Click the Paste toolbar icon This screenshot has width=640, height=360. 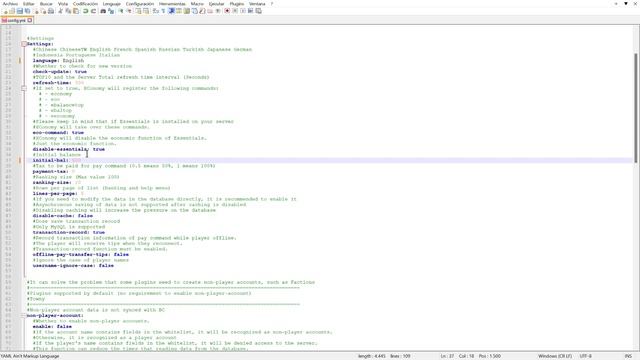76,11
